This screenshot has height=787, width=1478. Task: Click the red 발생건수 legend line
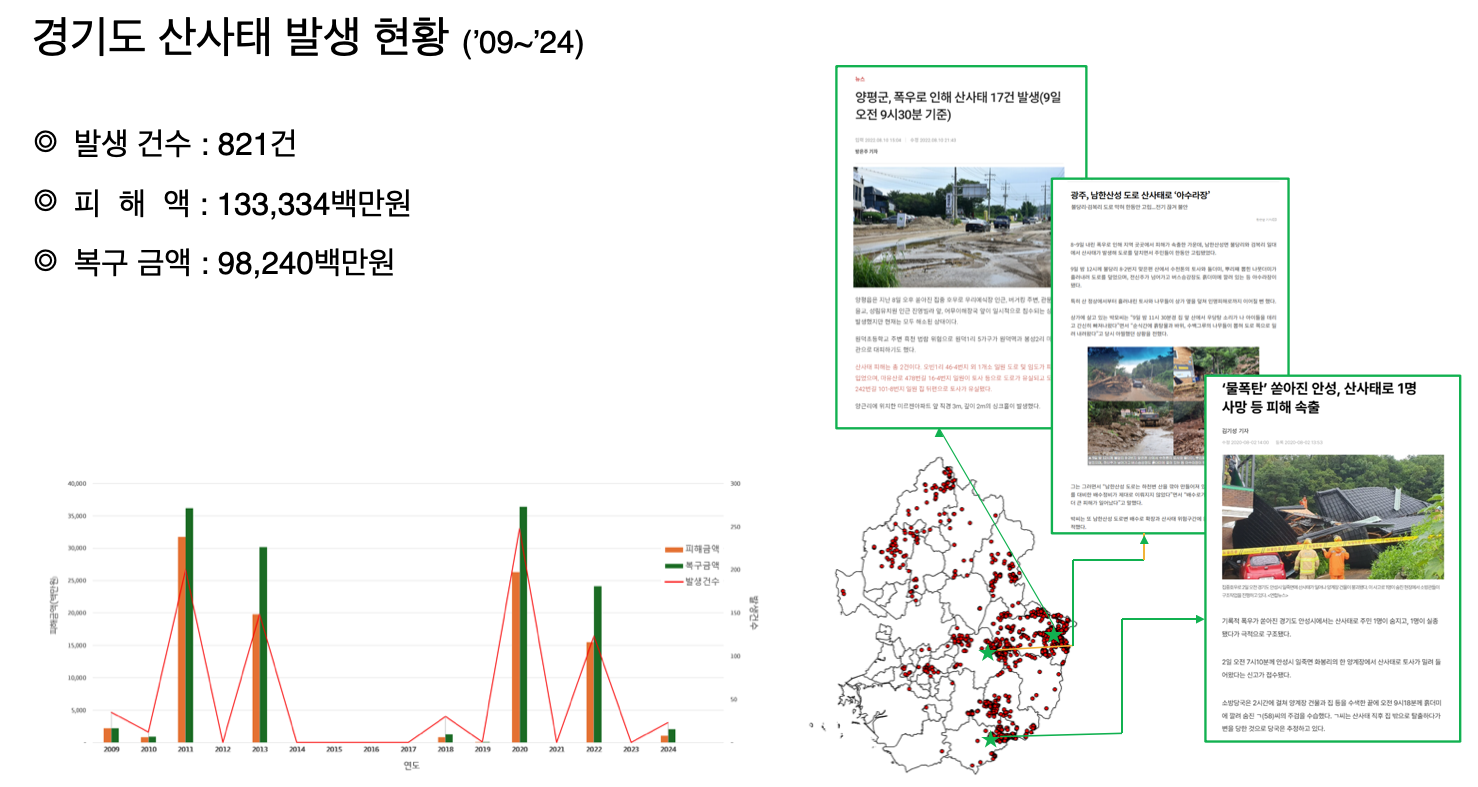point(673,580)
